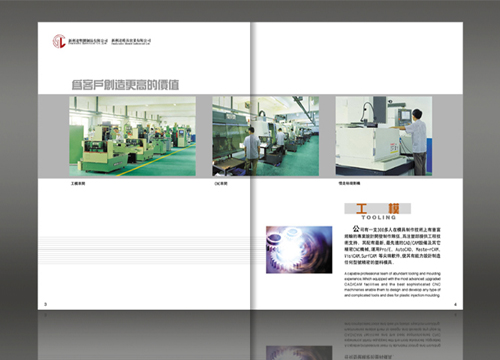Click the gray band between photos
The height and width of the screenshot is (360, 500).
(204, 136)
